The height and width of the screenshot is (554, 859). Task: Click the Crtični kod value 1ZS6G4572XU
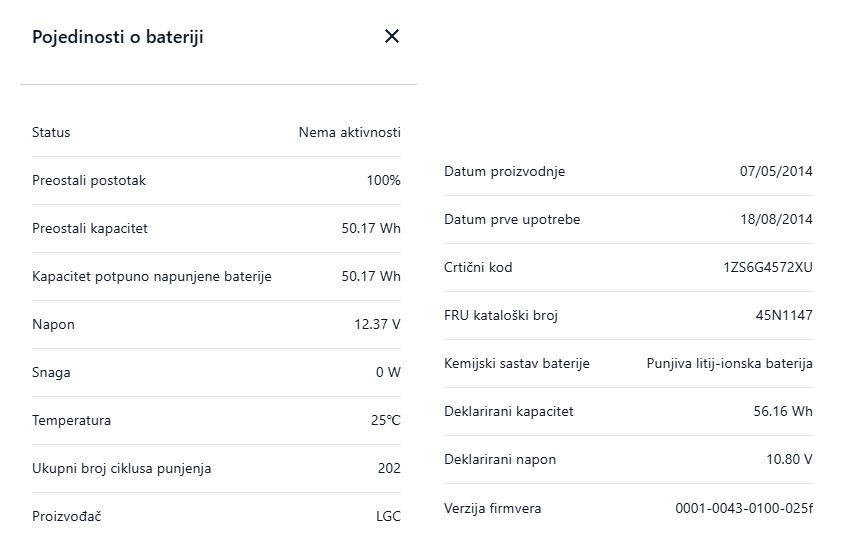768,268
